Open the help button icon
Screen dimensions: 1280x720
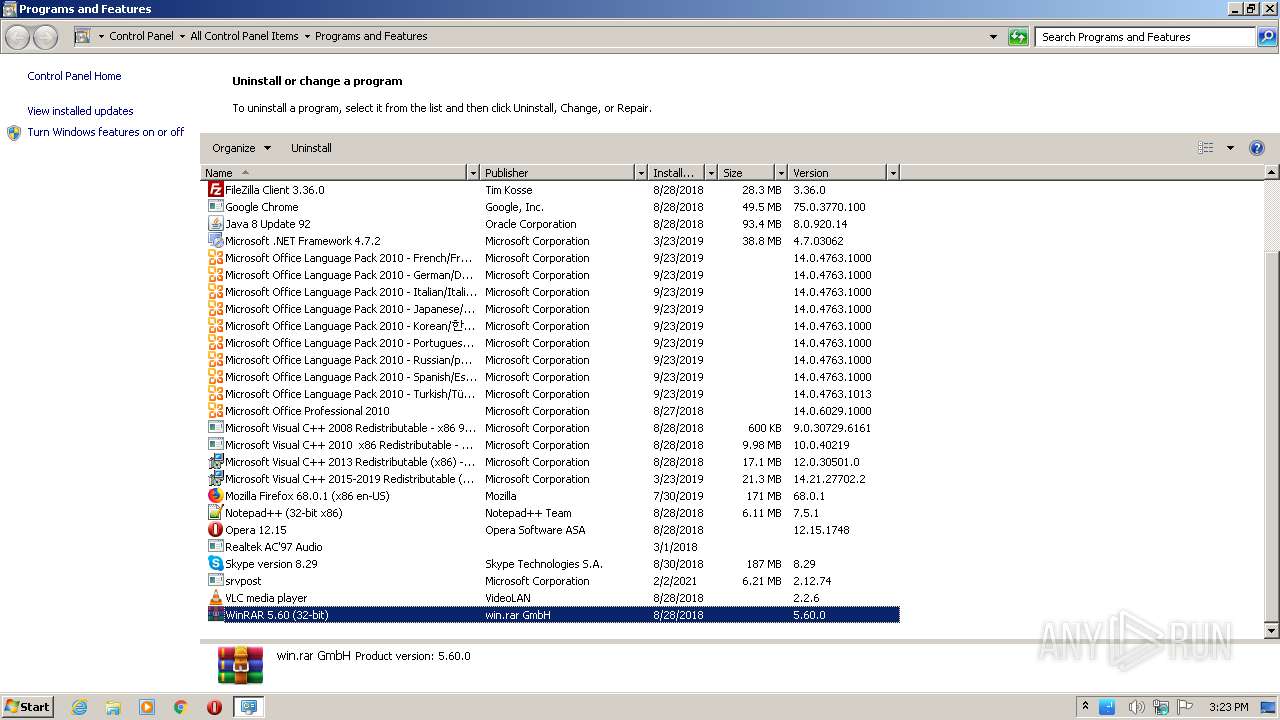(x=1257, y=148)
